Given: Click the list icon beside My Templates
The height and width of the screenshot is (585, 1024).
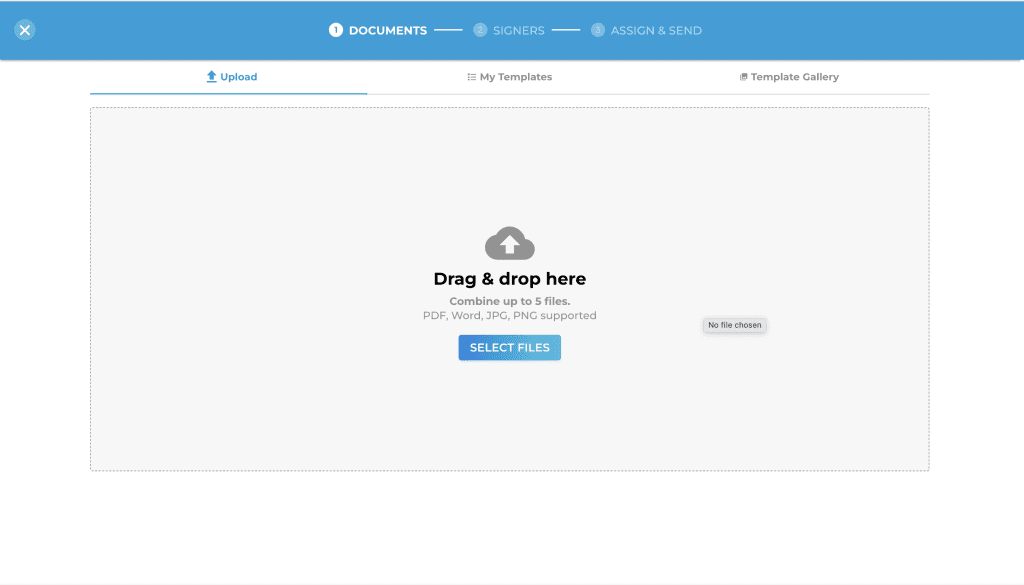Looking at the screenshot, I should [472, 76].
